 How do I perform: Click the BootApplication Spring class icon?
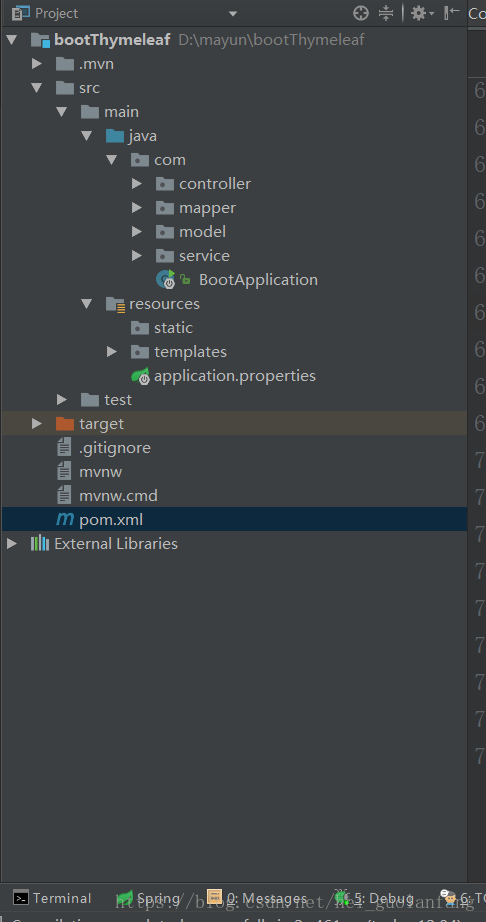click(166, 279)
